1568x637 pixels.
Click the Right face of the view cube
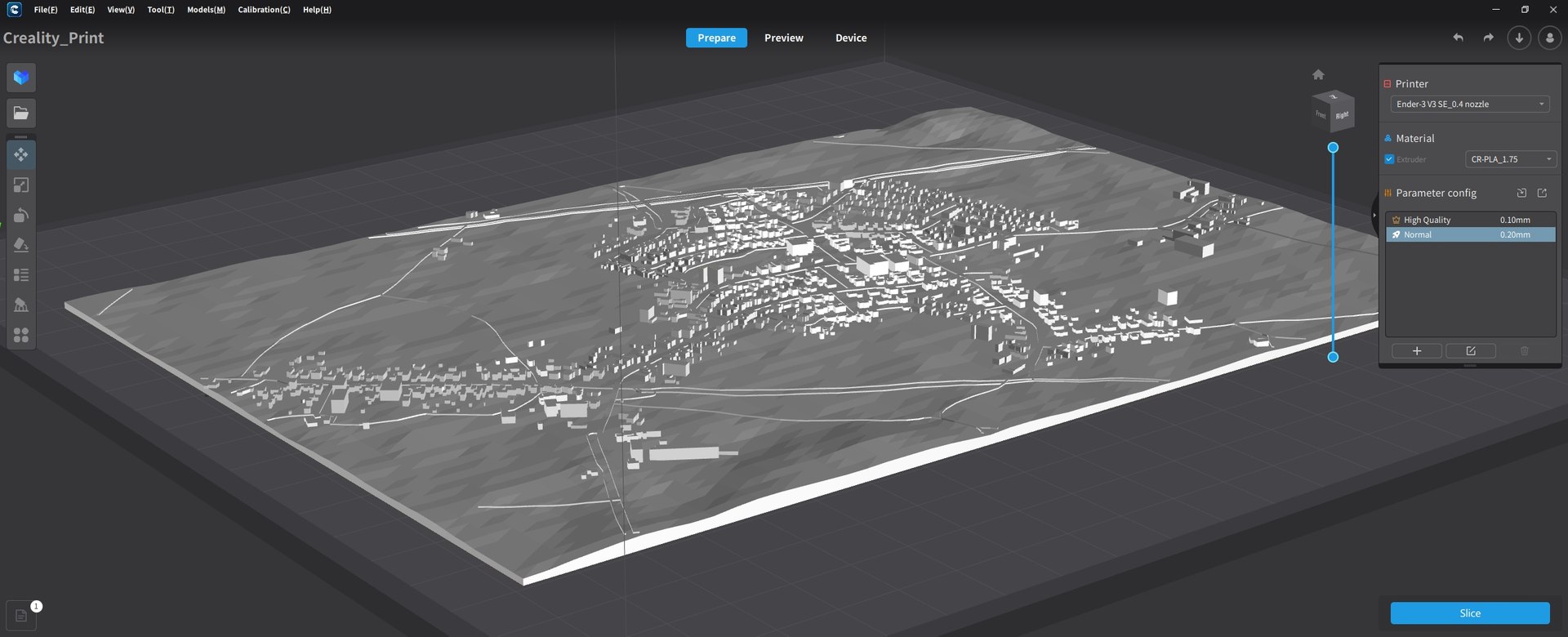(1343, 114)
